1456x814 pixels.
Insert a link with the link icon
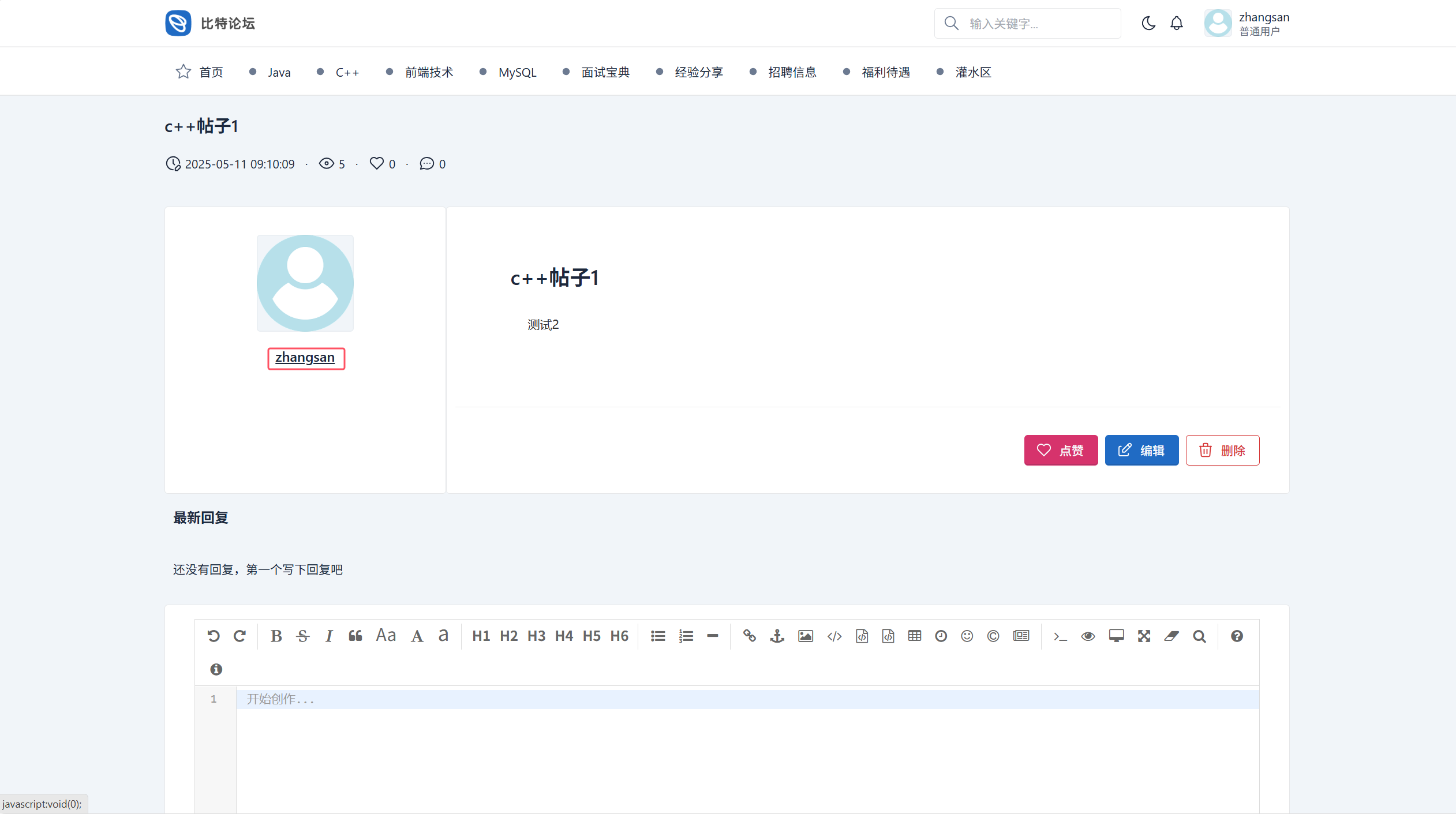[x=749, y=636]
